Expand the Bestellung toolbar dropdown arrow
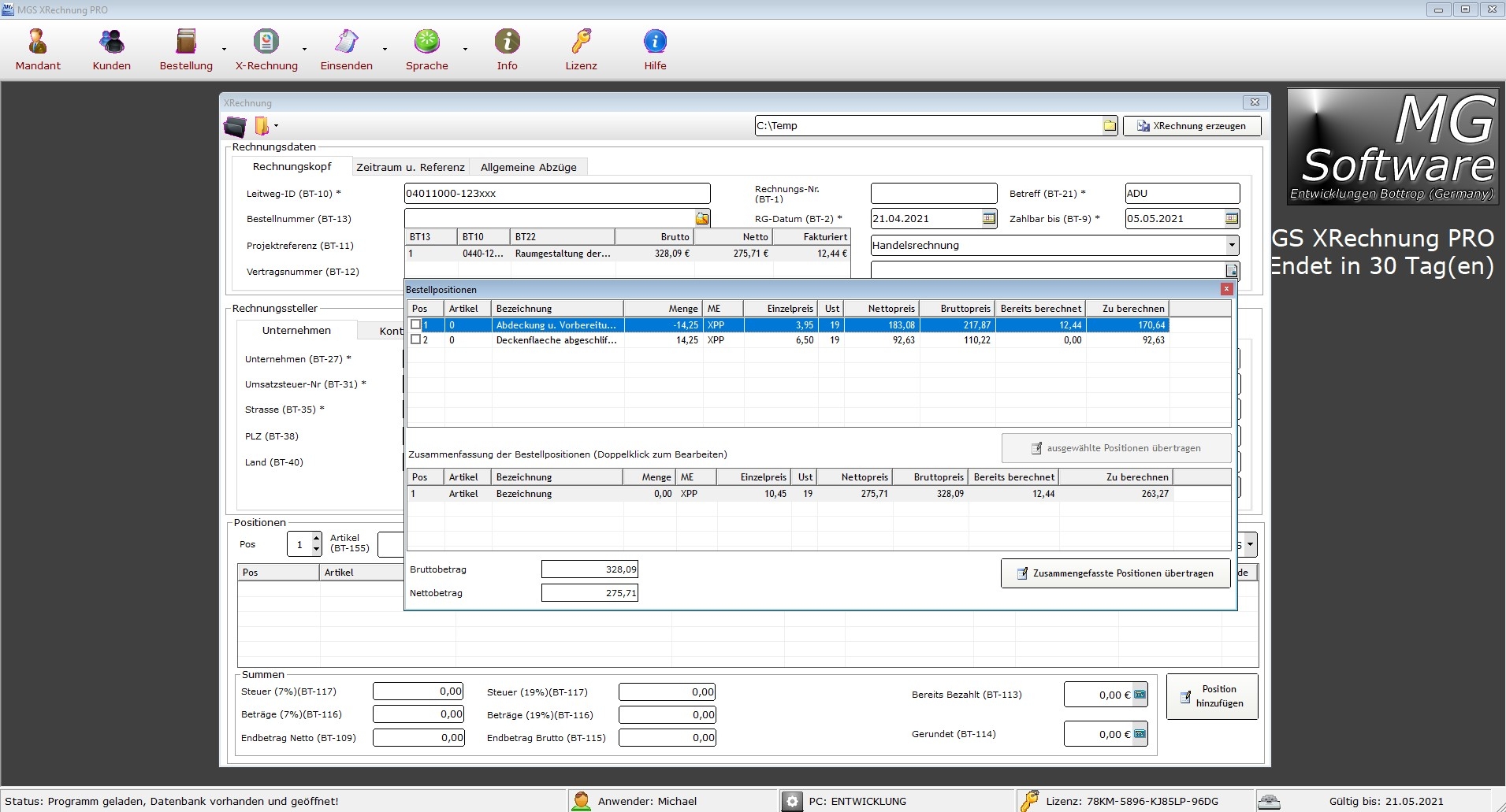The height and width of the screenshot is (812, 1506). click(x=224, y=49)
